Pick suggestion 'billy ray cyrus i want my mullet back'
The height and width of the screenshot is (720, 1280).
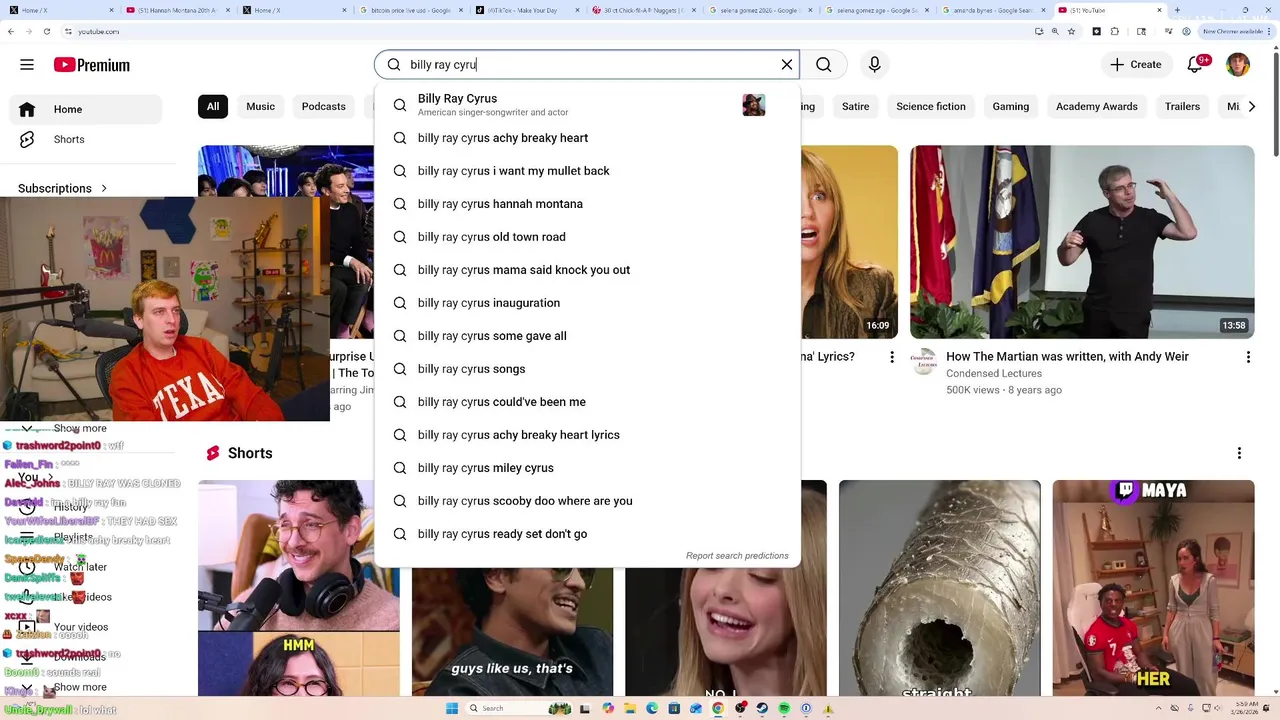click(x=587, y=171)
